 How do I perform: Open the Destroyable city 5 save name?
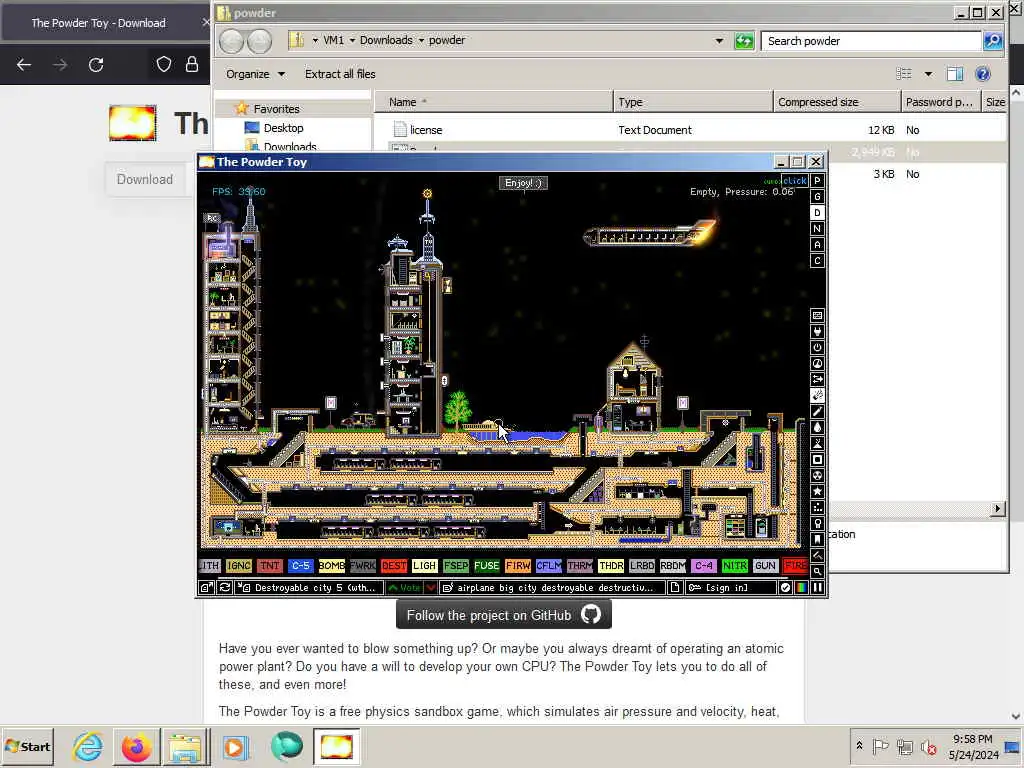[310, 588]
